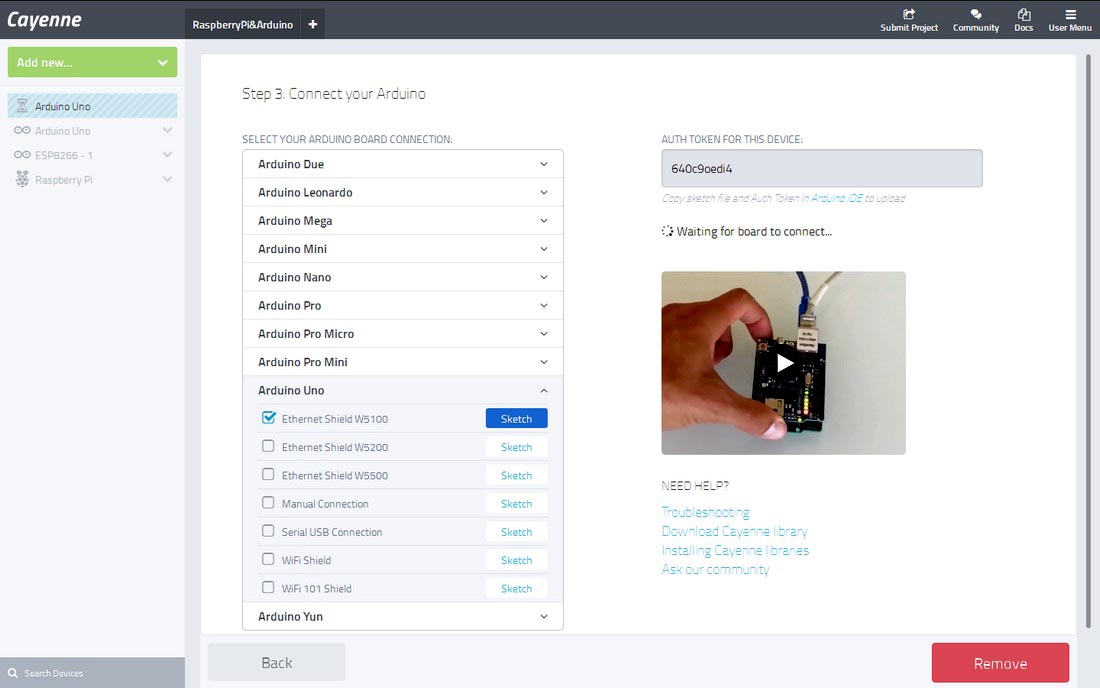Click the auth token field

(821, 168)
